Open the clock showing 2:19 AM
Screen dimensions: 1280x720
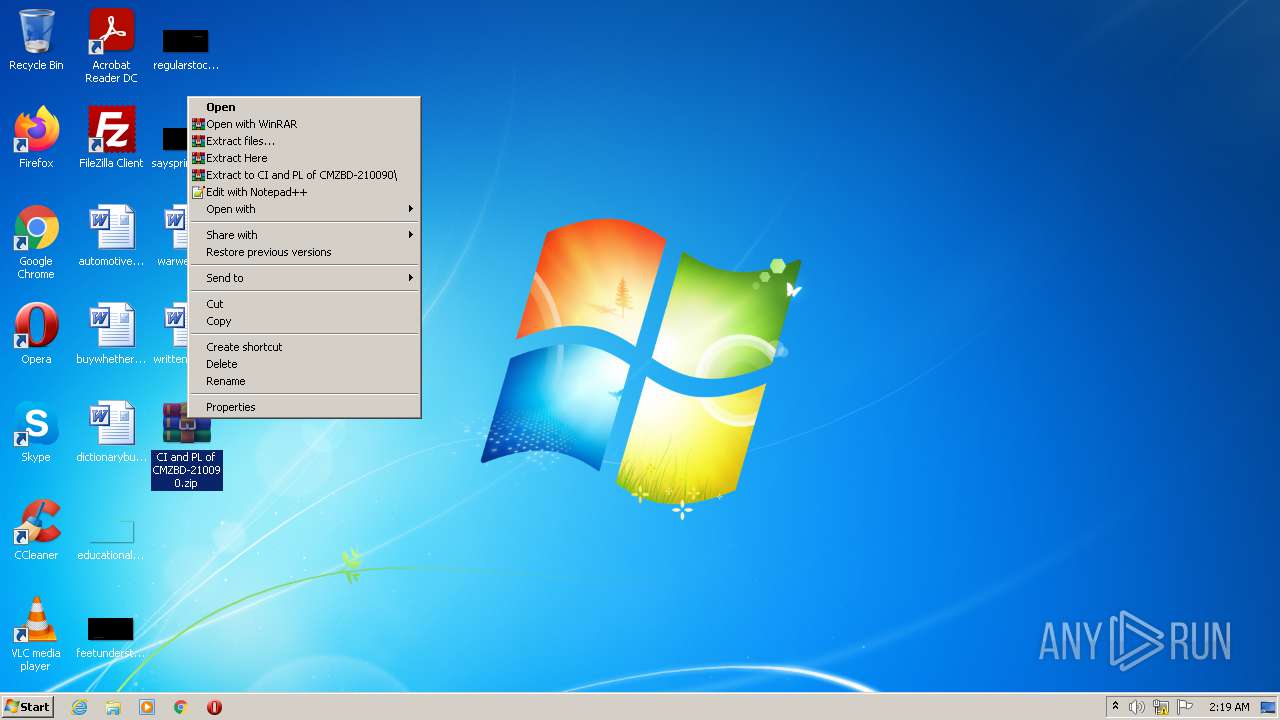1229,707
